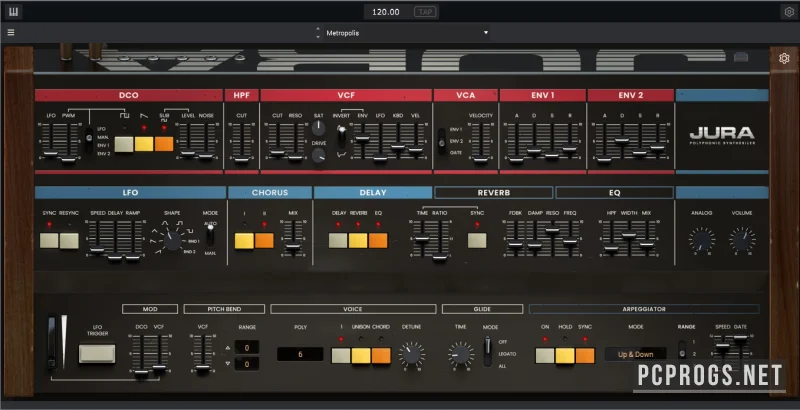Toggle the LFO Sync button
The width and height of the screenshot is (800, 410).
pyautogui.click(x=49, y=241)
